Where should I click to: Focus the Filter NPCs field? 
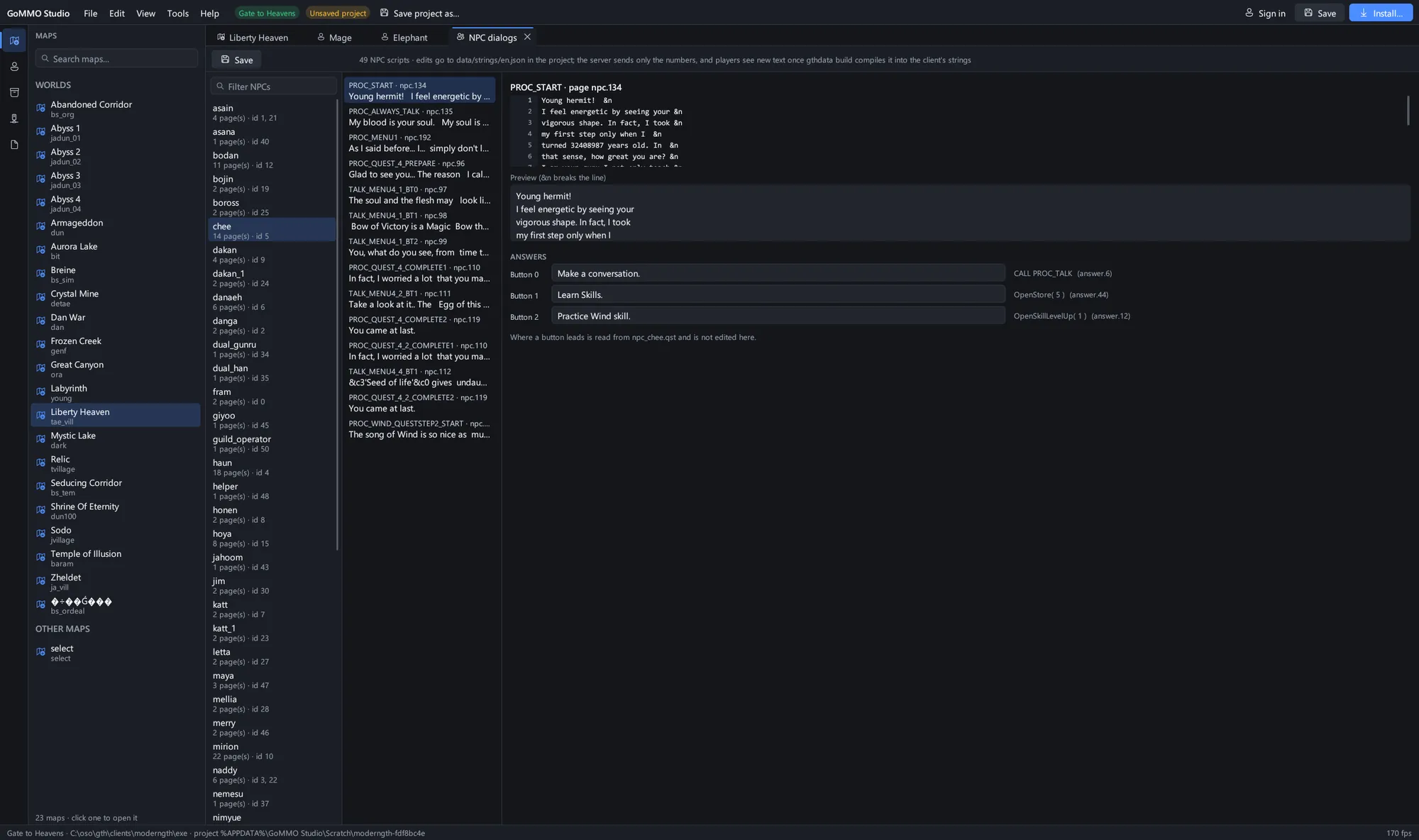click(x=273, y=86)
